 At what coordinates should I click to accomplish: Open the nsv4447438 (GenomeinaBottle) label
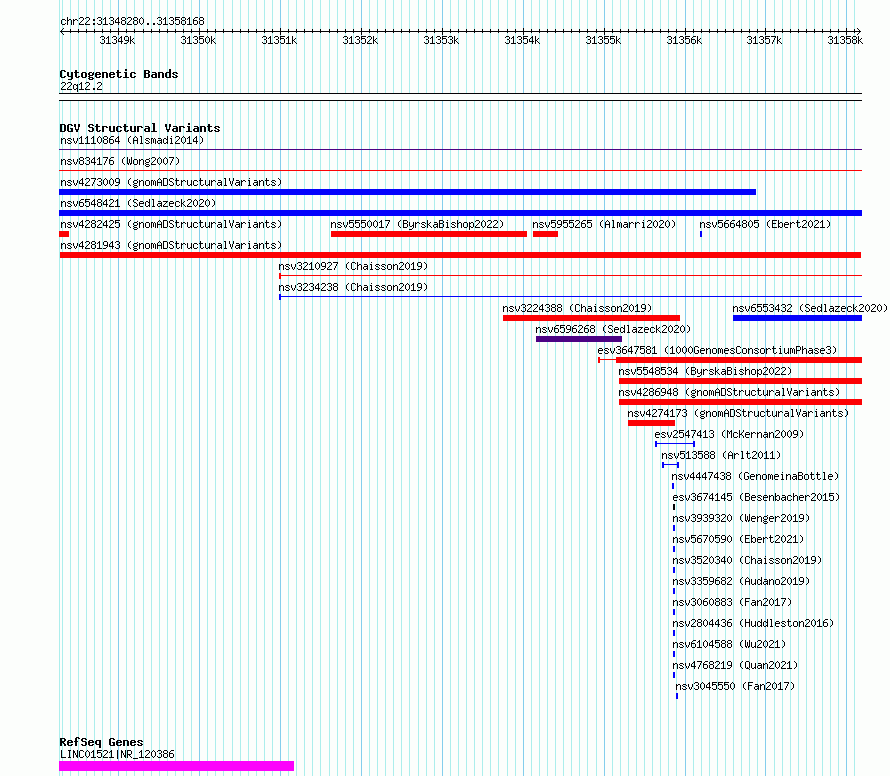[x=755, y=476]
